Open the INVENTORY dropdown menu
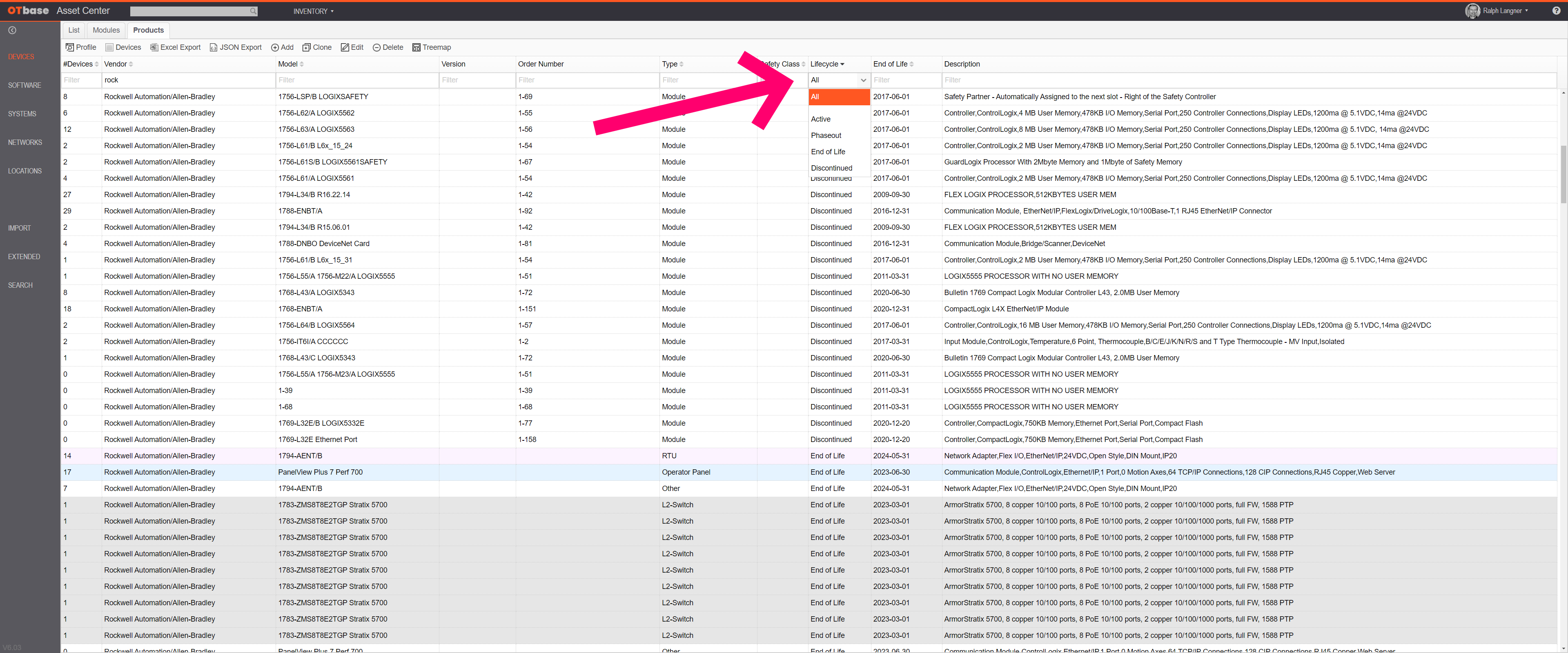This screenshot has height=653, width=1568. coord(313,11)
